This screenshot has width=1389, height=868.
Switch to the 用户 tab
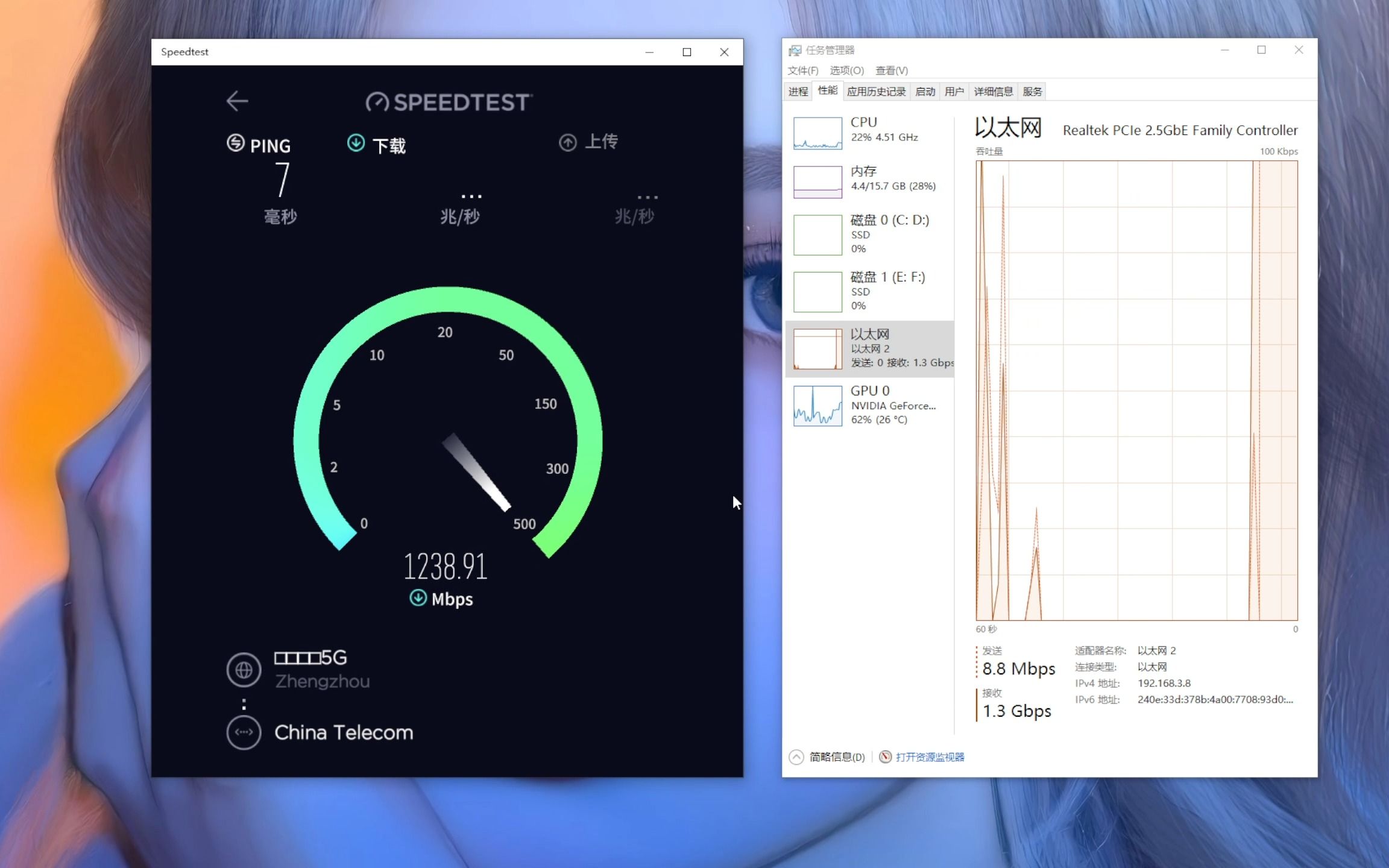[x=954, y=92]
